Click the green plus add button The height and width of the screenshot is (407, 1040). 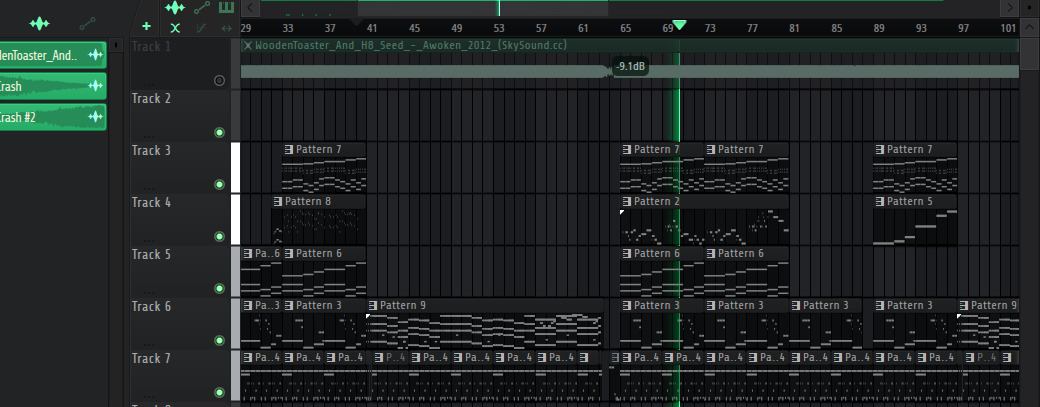146,27
